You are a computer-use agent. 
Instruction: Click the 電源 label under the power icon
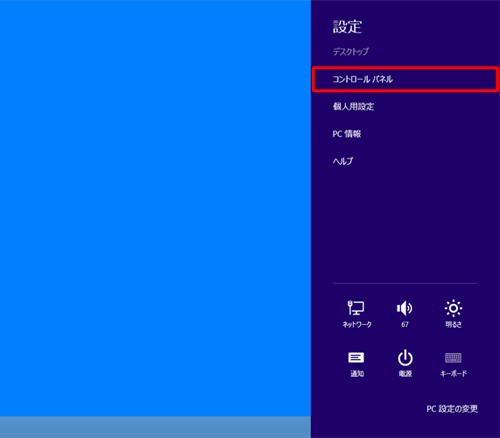click(405, 374)
